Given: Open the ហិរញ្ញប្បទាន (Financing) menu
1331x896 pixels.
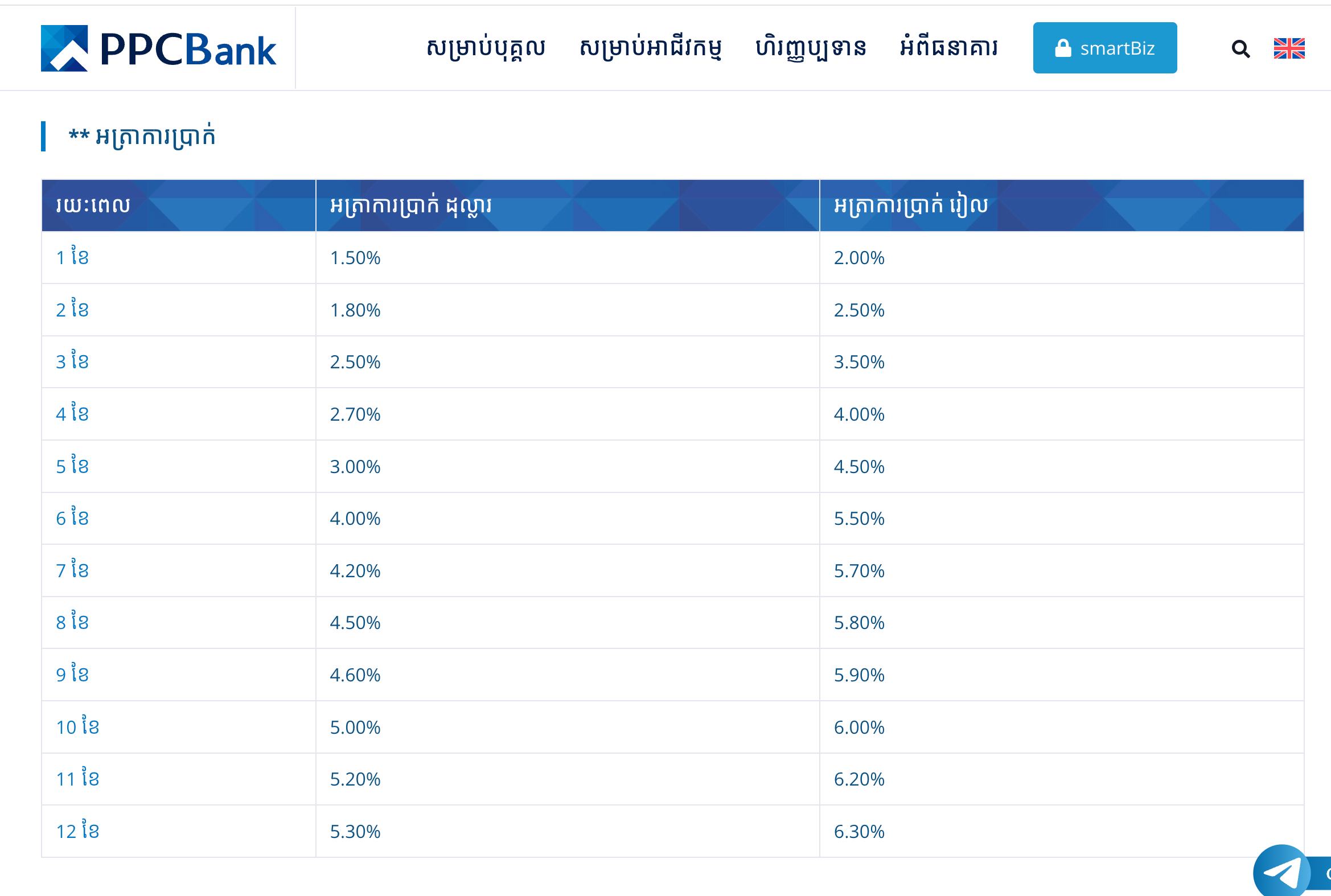Looking at the screenshot, I should click(810, 48).
